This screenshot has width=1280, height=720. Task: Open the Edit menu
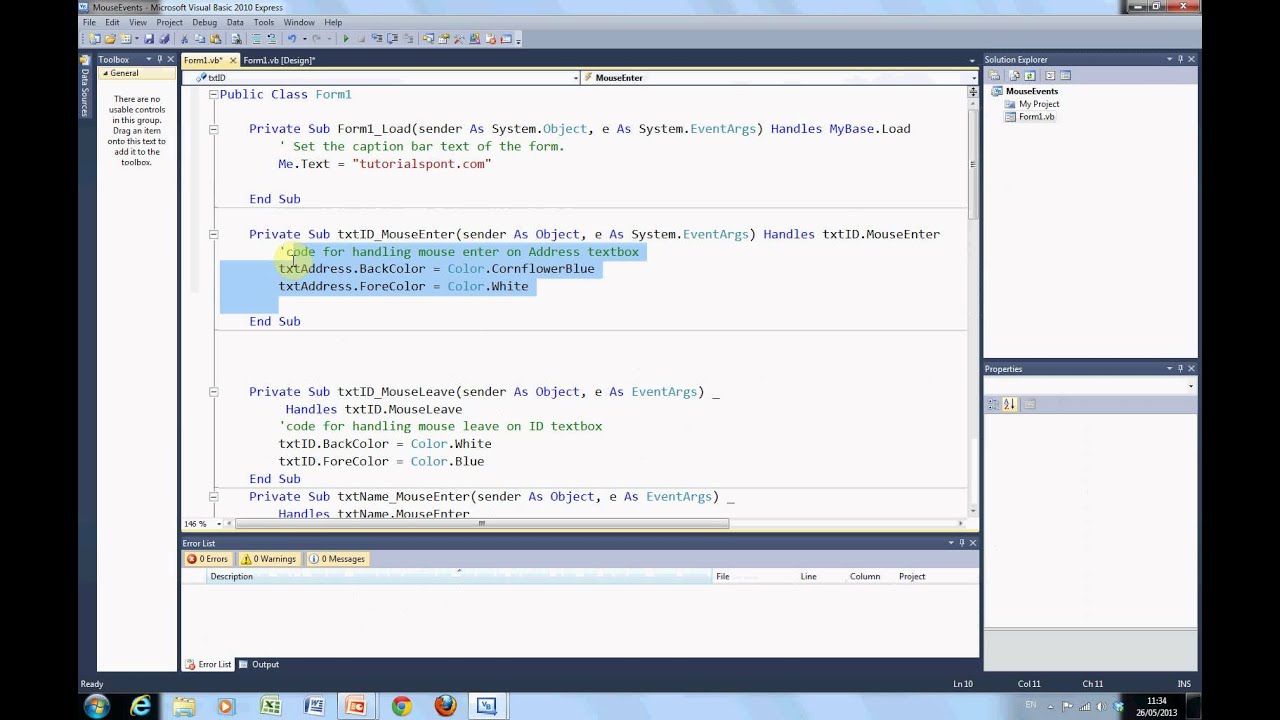point(112,22)
